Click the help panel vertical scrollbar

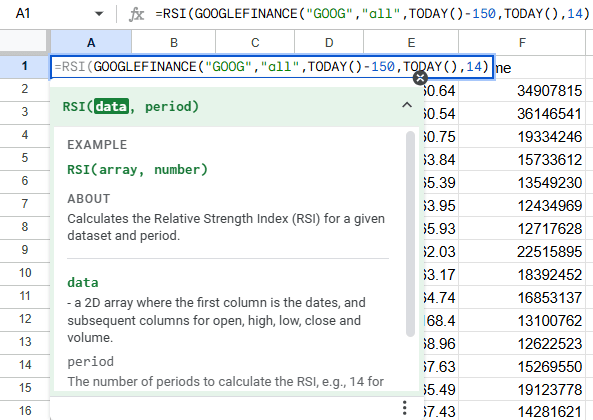pos(410,234)
